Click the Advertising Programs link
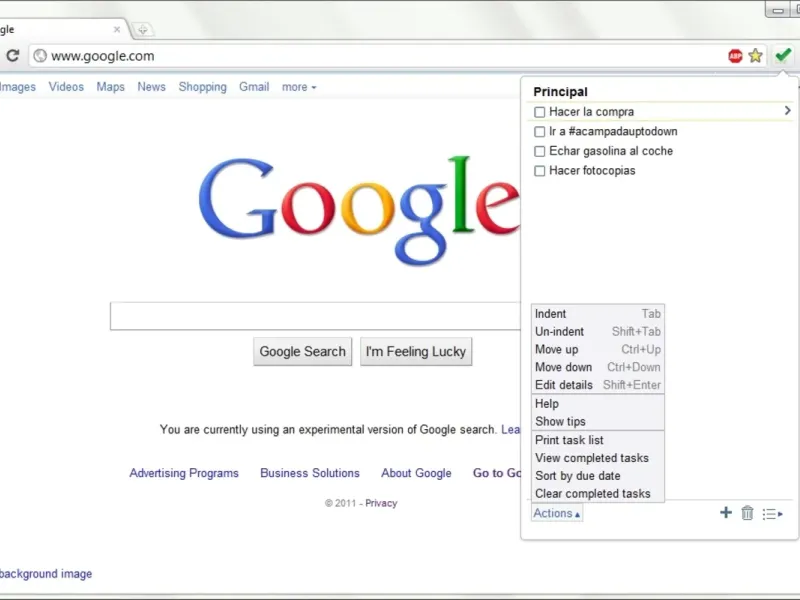The height and width of the screenshot is (600, 800). coord(184,473)
